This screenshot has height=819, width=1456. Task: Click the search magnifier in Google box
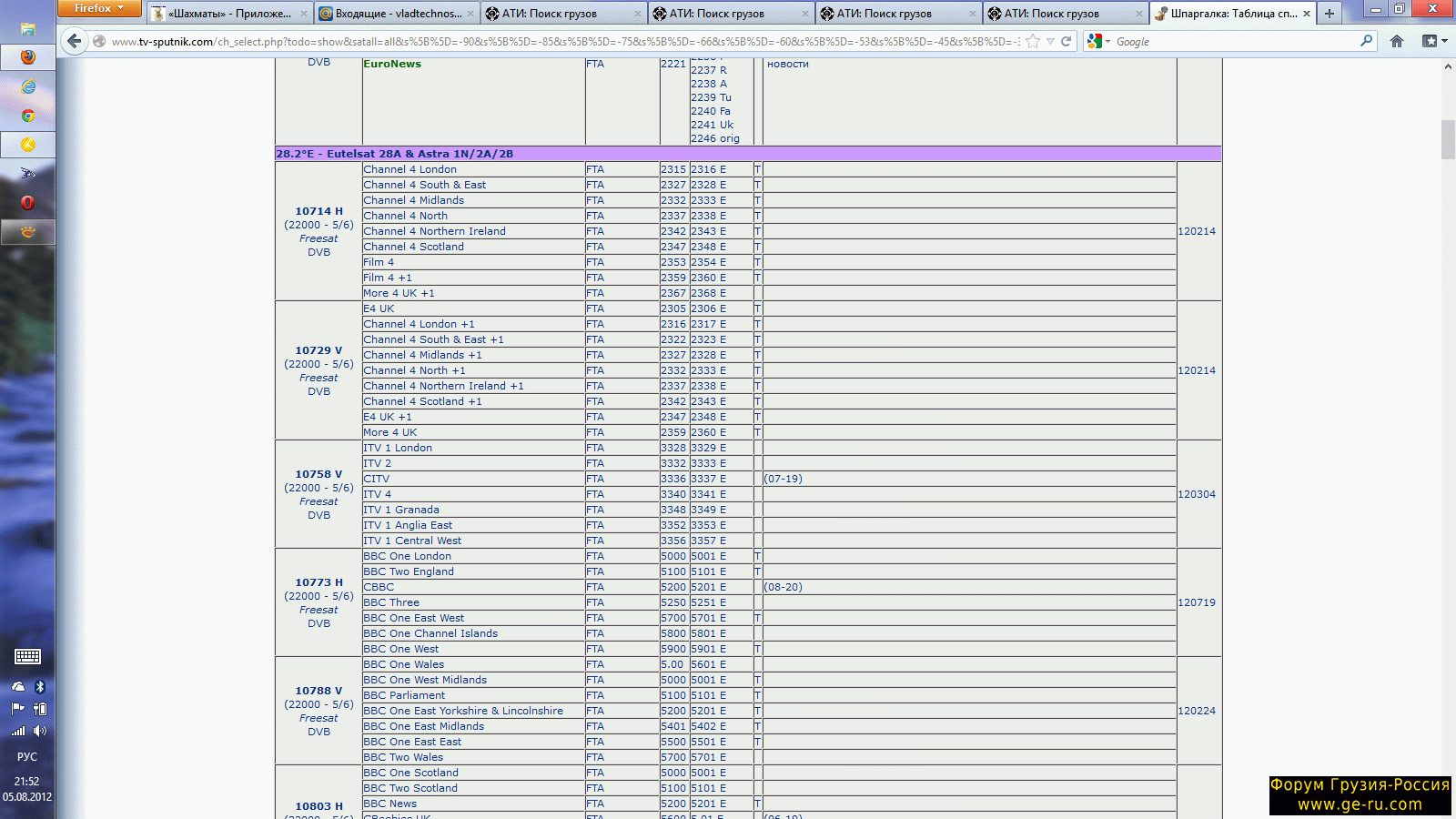[x=1366, y=41]
